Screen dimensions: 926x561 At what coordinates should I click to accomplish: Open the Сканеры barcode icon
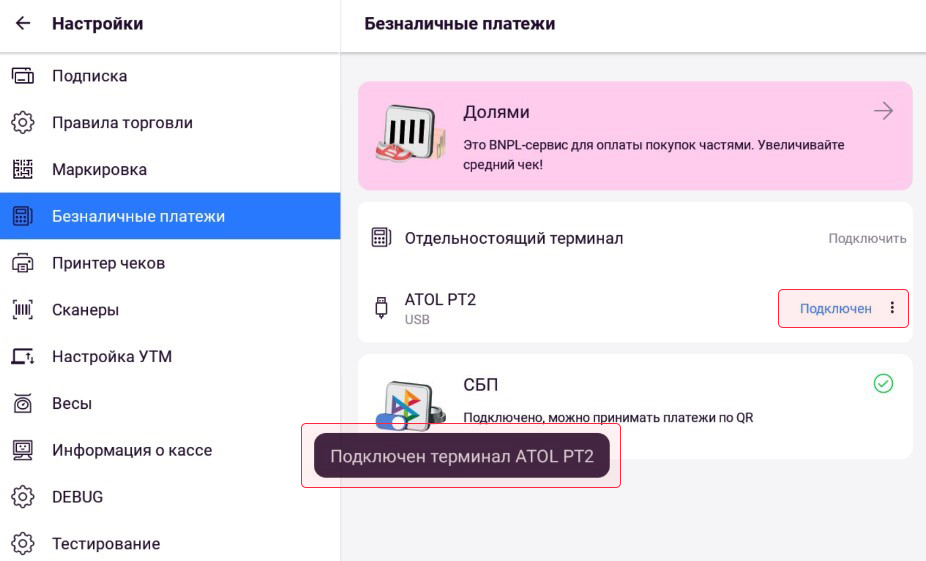click(22, 309)
